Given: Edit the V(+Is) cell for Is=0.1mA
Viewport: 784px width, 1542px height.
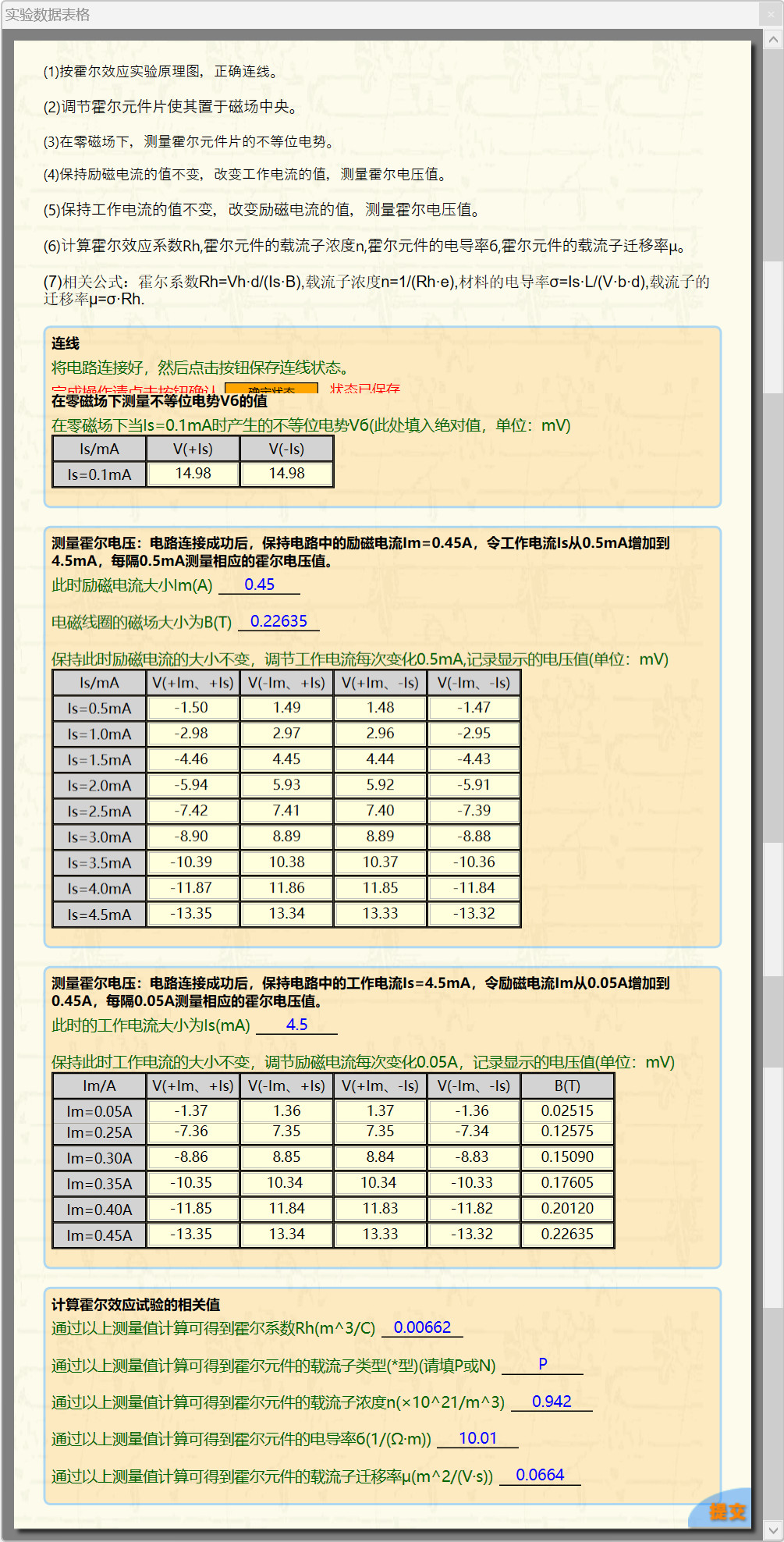Looking at the screenshot, I should tap(193, 474).
